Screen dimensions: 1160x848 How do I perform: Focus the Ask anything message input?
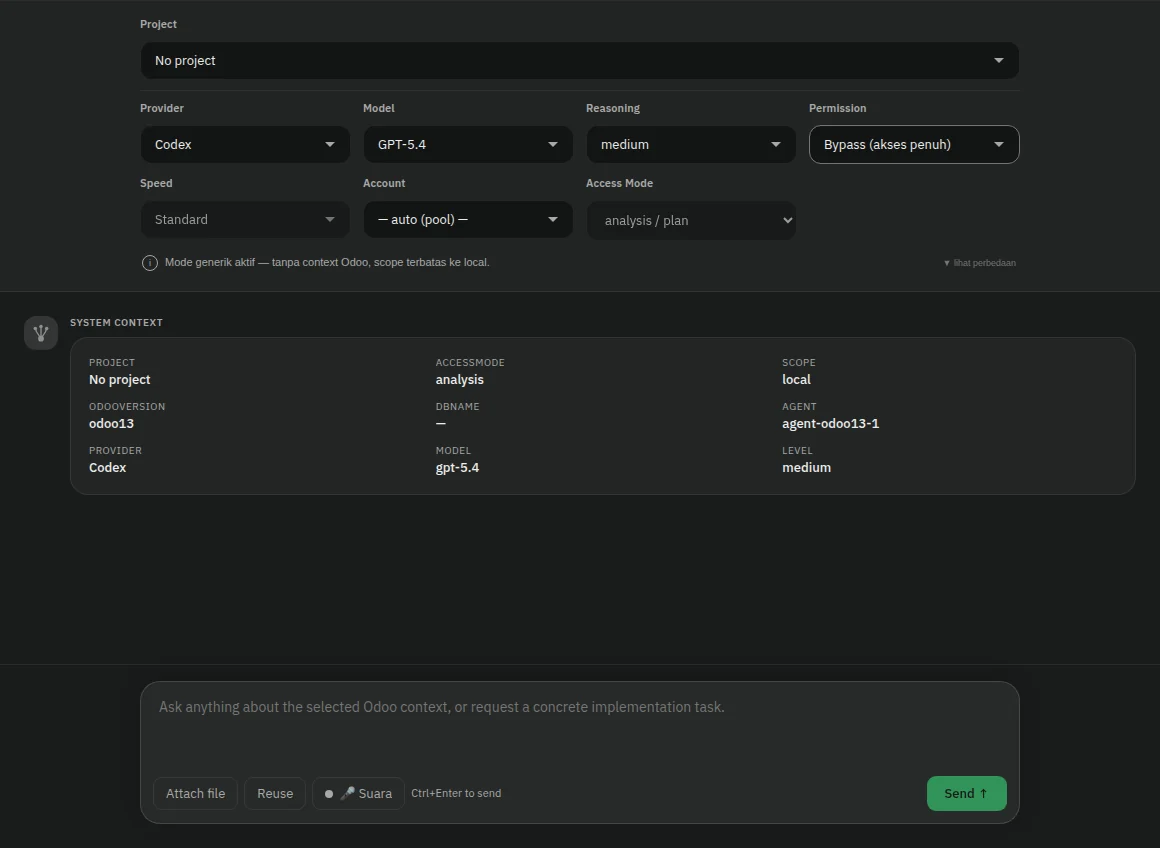[x=579, y=725]
